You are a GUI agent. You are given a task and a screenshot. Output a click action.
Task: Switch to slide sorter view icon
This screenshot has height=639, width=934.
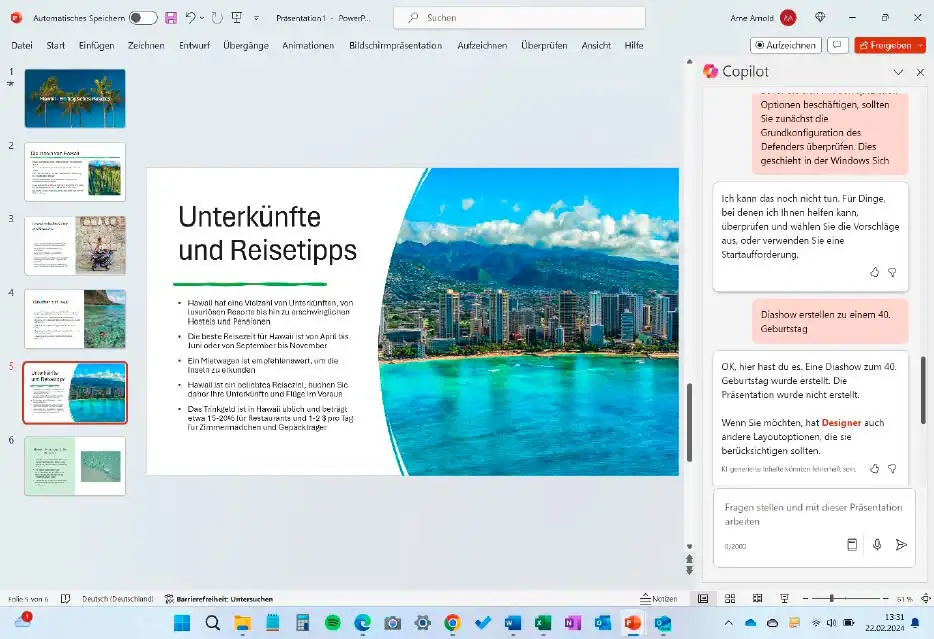[729, 598]
